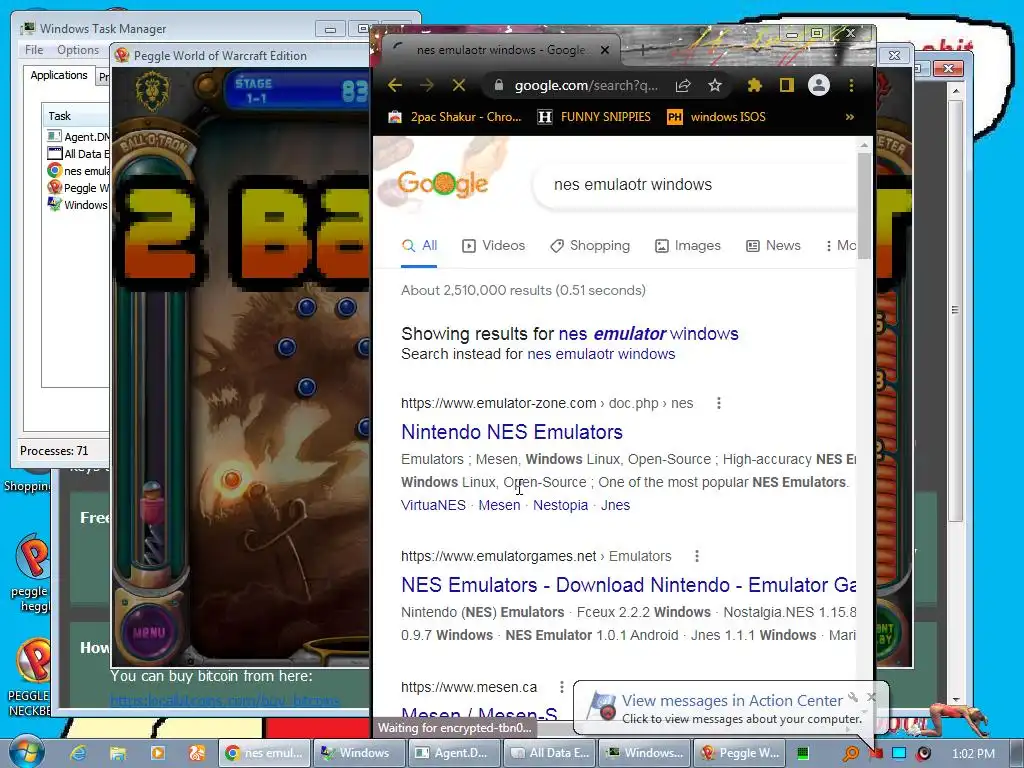Open NES Emulators - Download Nintendo result
This screenshot has height=768, width=1024.
(x=628, y=584)
